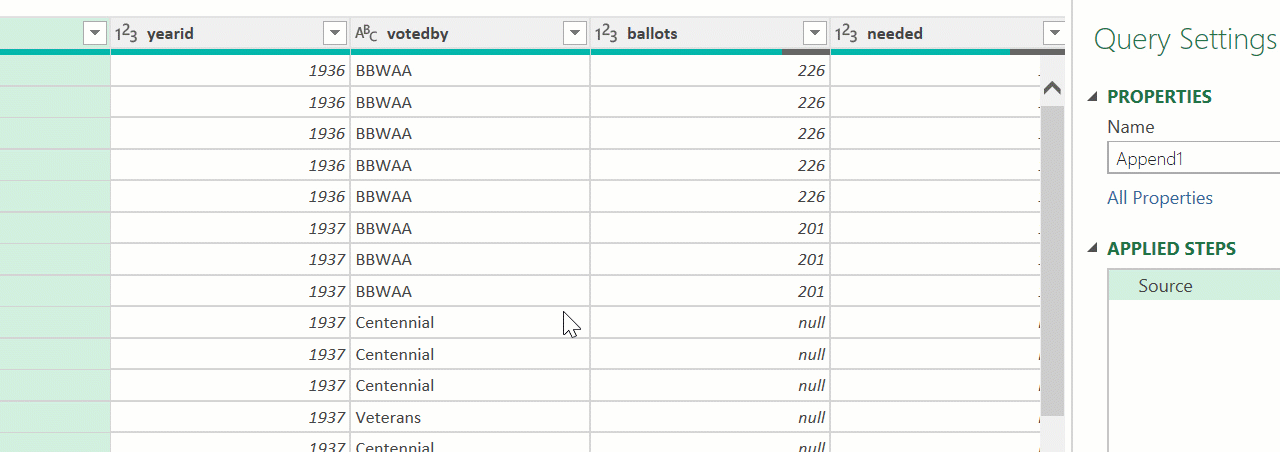Open filter dropdown of the leftmost column

(95, 34)
